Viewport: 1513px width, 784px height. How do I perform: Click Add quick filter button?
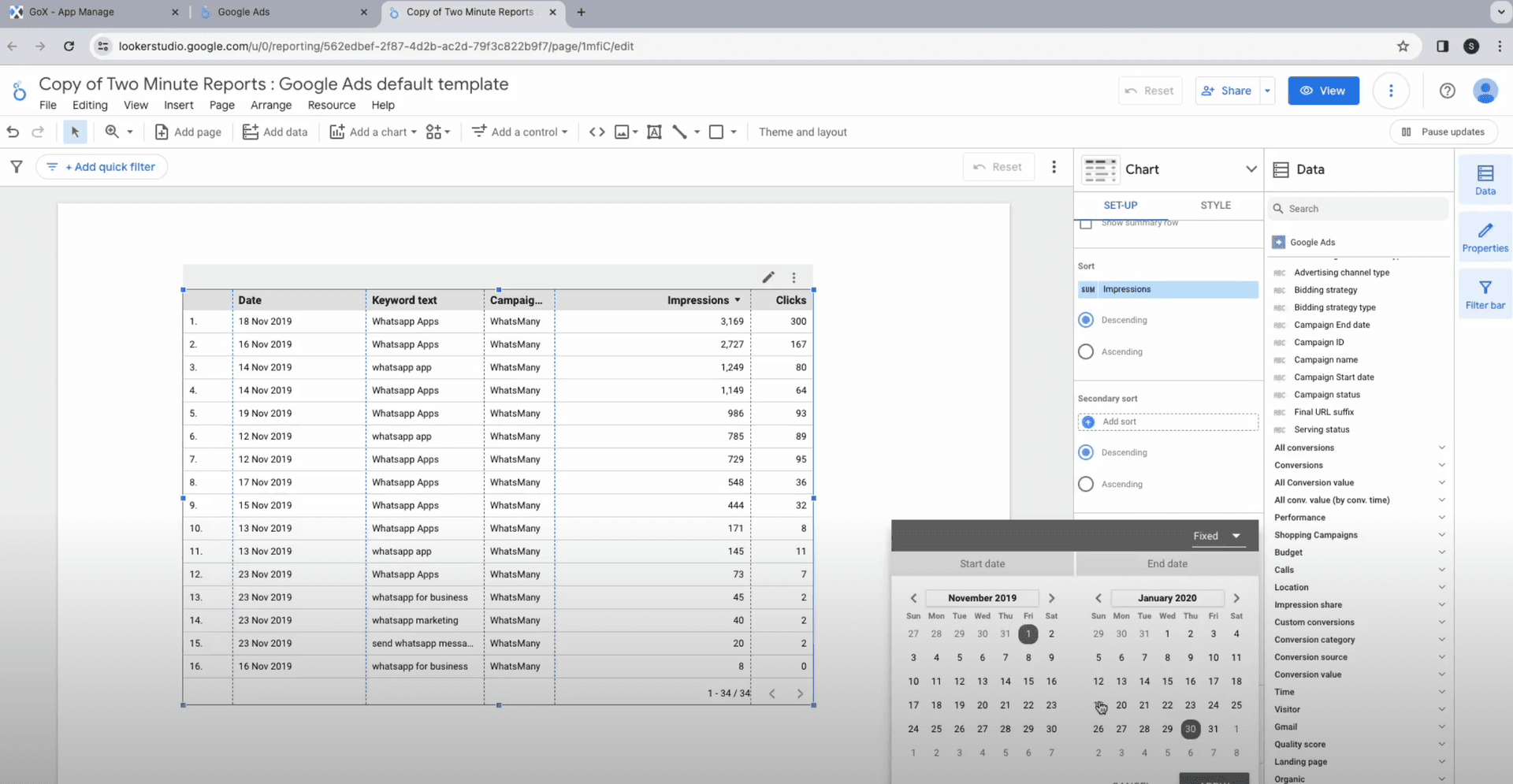click(x=102, y=167)
